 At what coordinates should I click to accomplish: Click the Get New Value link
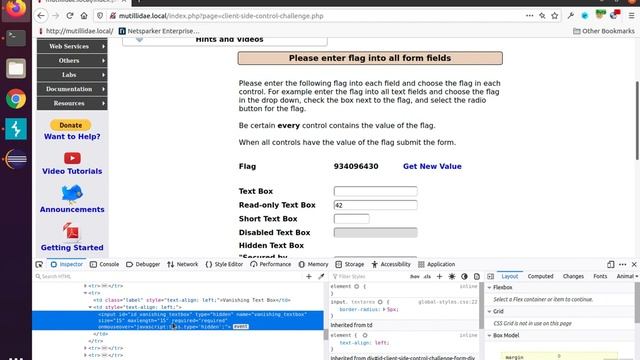coord(432,167)
